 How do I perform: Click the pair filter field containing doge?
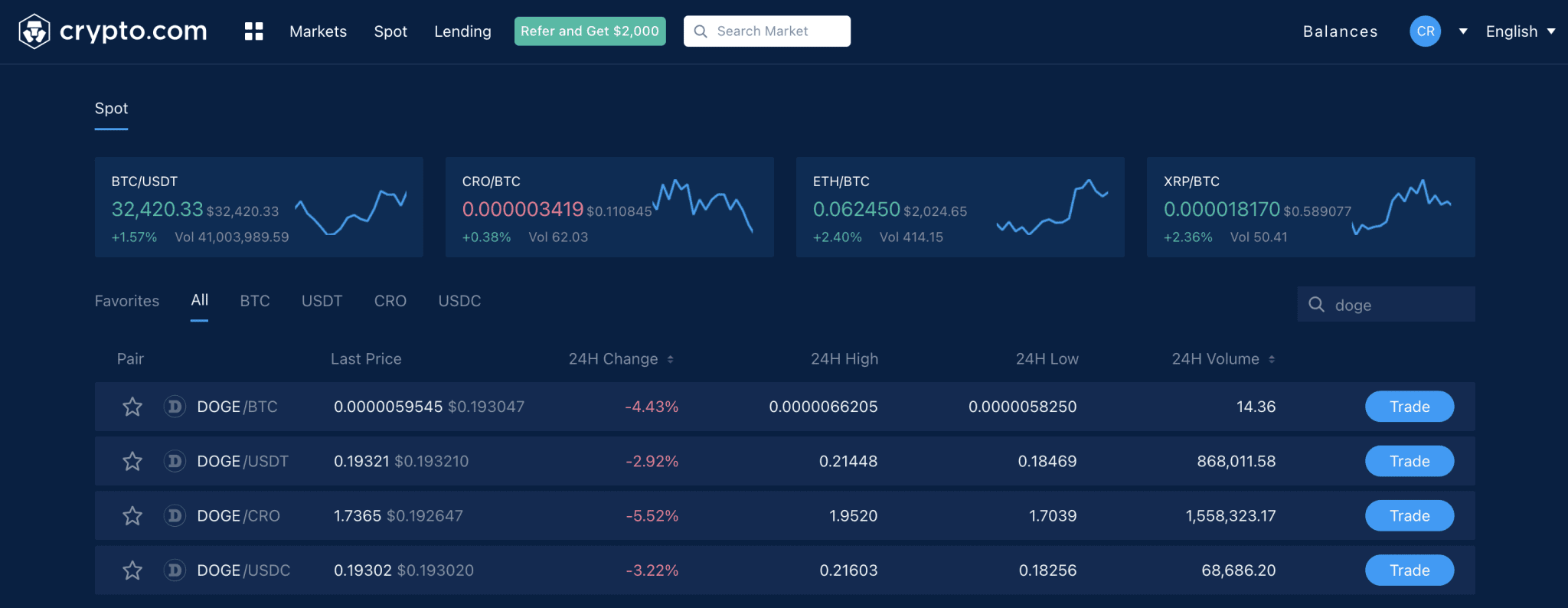[x=1386, y=305]
